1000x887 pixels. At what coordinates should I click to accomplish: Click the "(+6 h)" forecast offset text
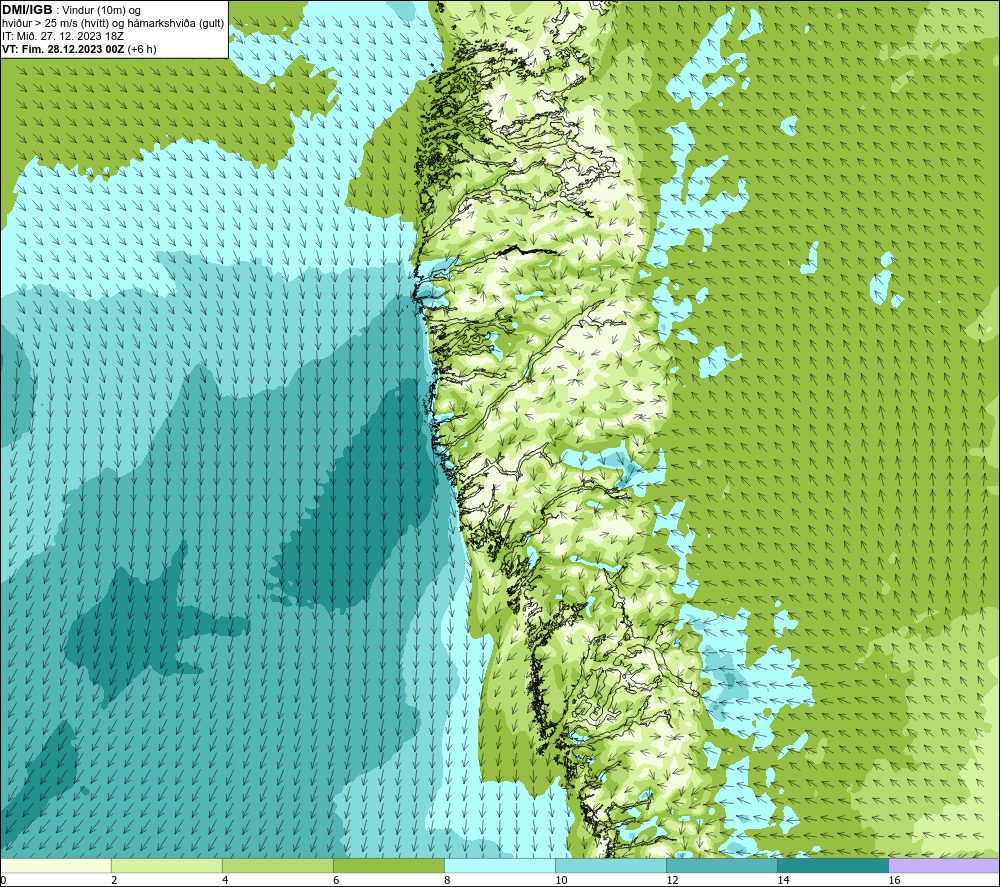(142, 49)
